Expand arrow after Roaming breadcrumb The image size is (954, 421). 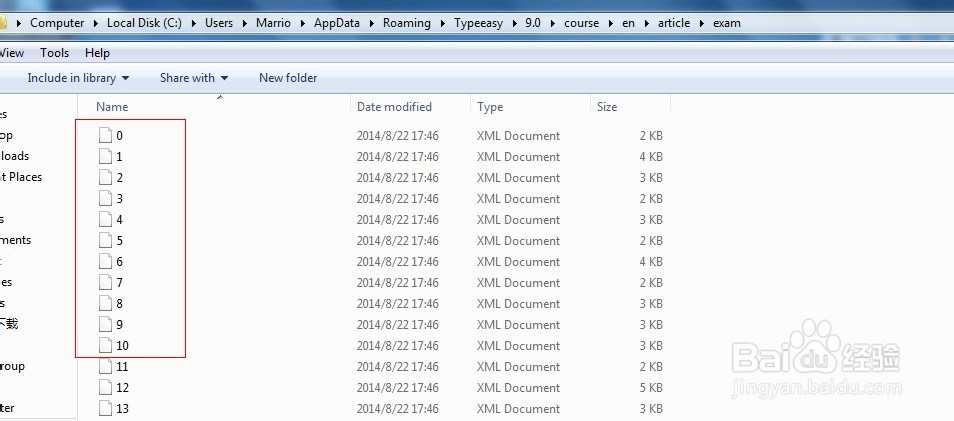442,23
